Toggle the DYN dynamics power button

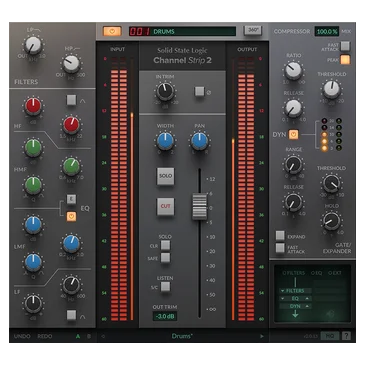(293, 134)
